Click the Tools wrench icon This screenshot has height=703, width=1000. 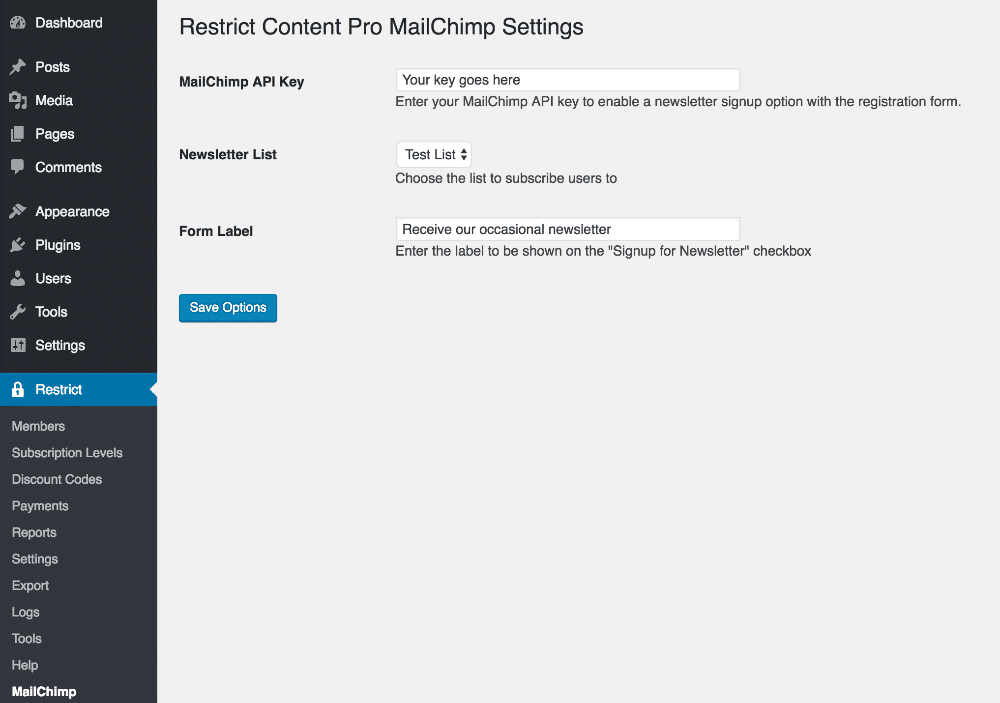(x=18, y=312)
